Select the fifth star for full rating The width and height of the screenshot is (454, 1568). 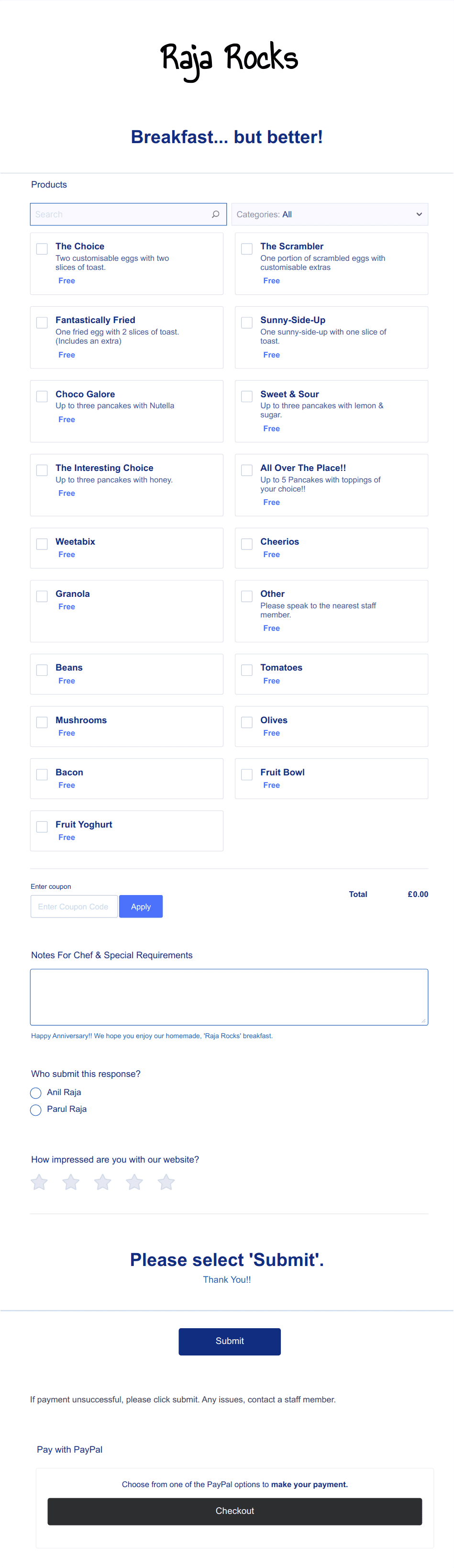click(x=166, y=1181)
